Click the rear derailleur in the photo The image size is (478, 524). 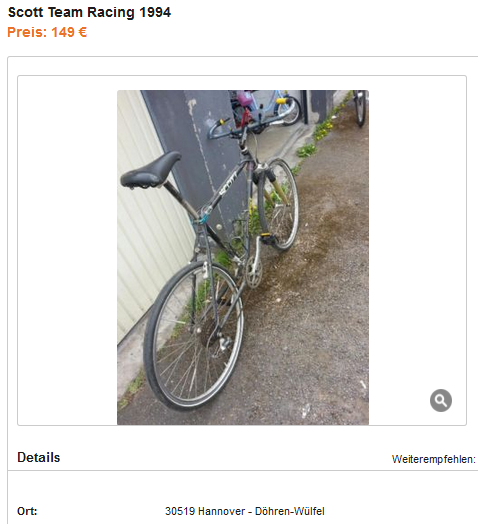pyautogui.click(x=222, y=343)
